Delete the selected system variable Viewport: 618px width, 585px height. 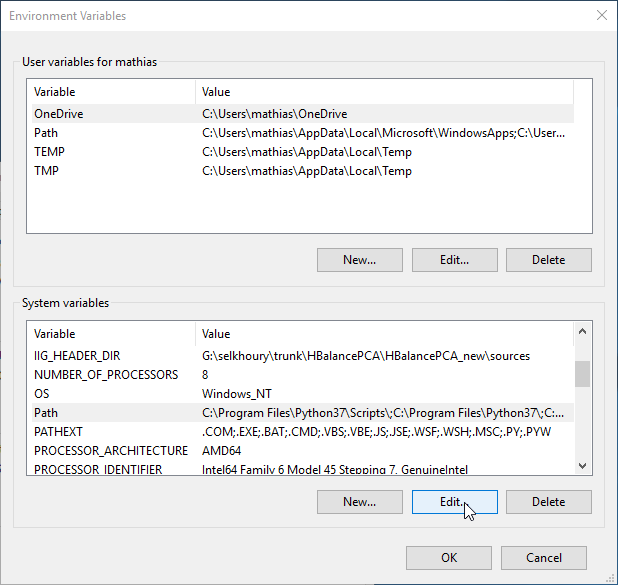[x=549, y=502]
